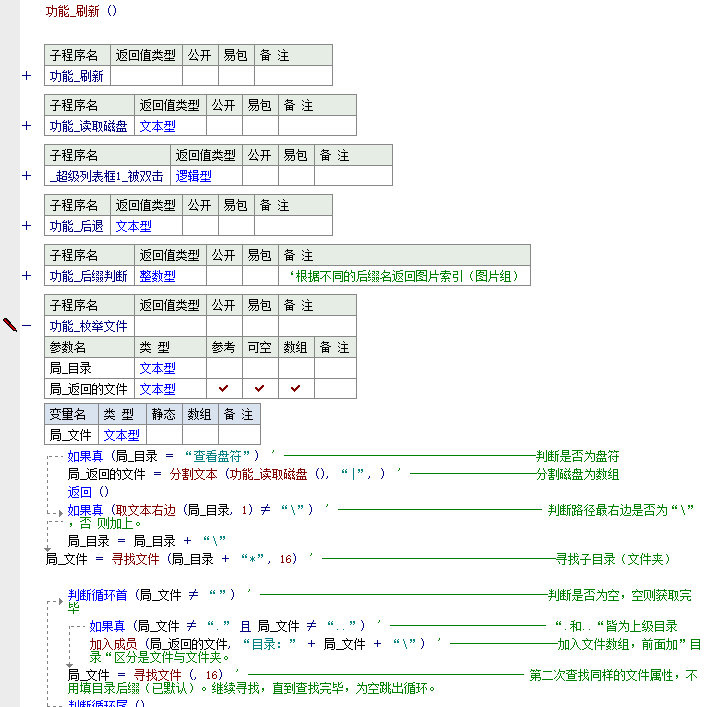Image resolution: width=708 pixels, height=707 pixels.
Task: Select variable name 局_文件 in variable table
Action: (70, 435)
